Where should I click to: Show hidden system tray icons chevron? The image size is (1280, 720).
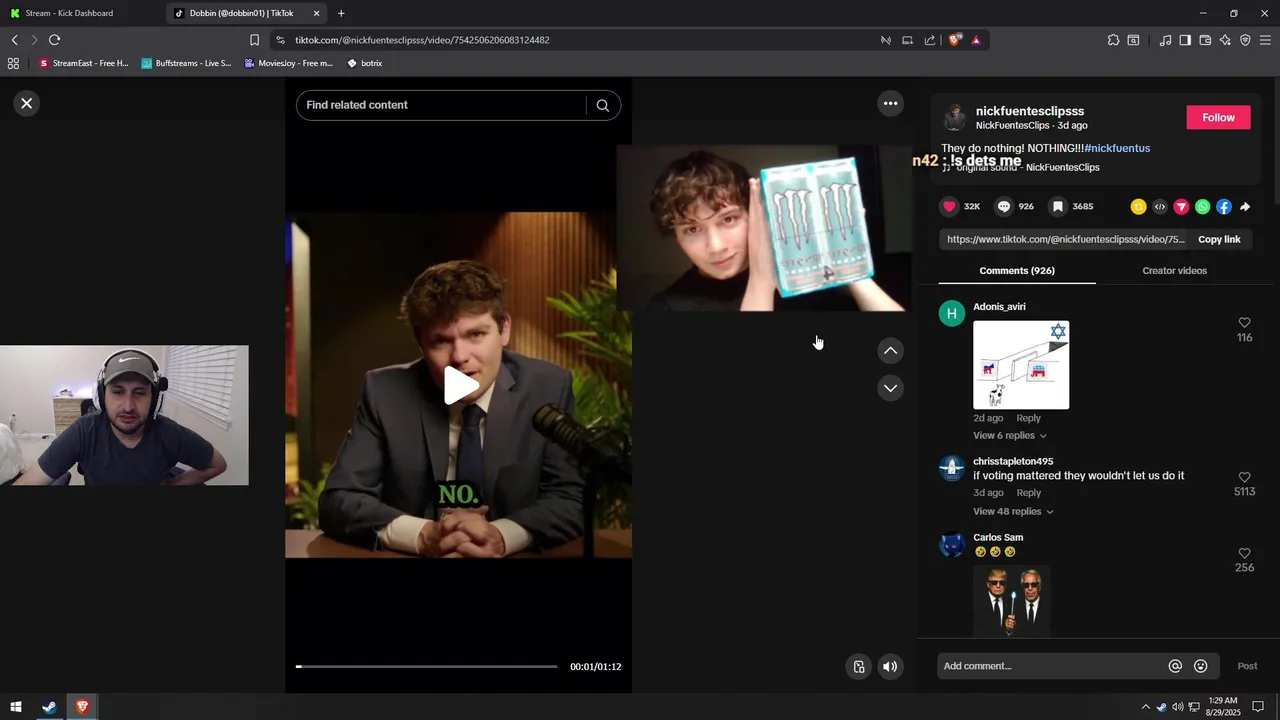1145,707
